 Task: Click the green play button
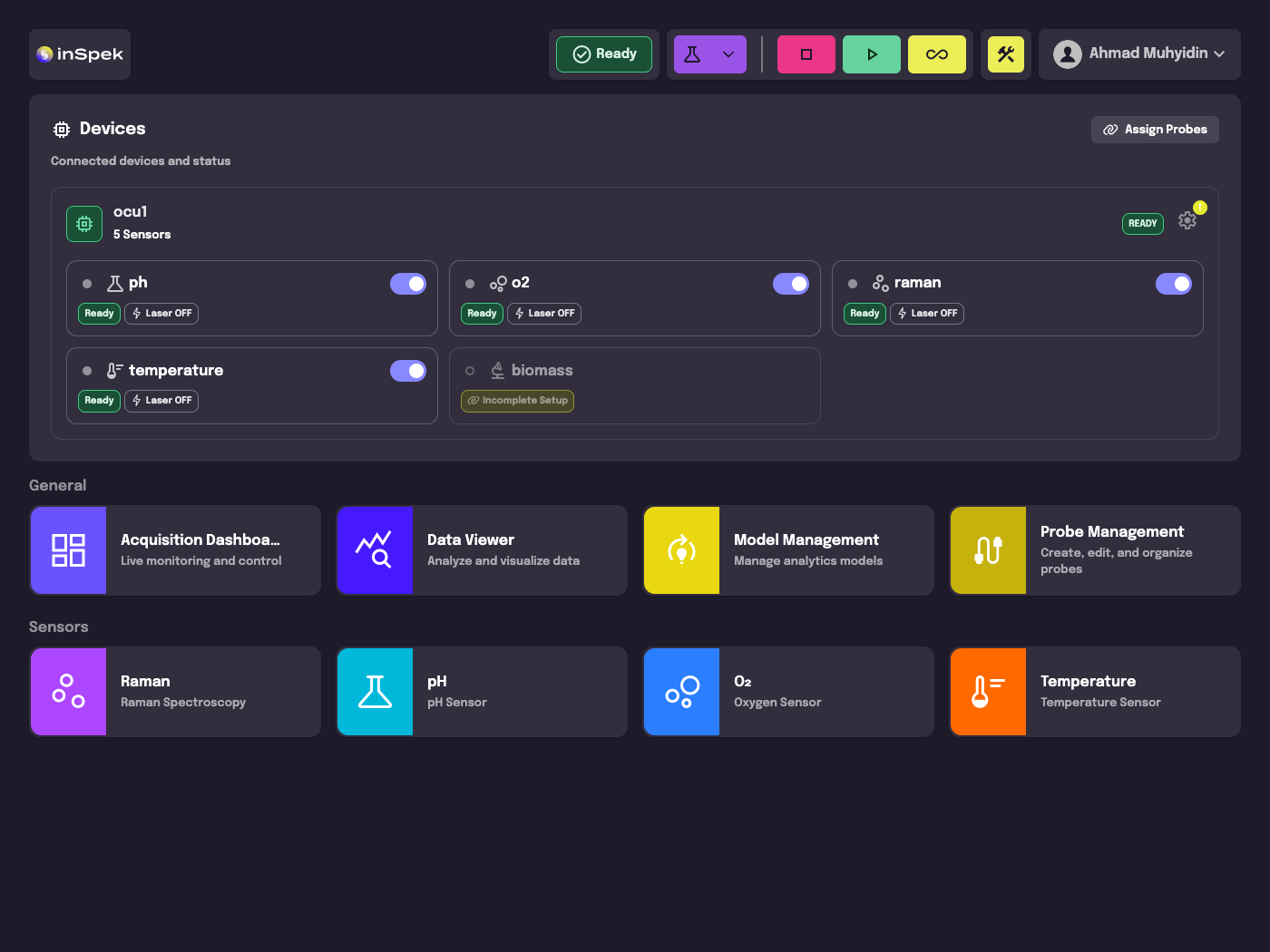click(x=872, y=54)
